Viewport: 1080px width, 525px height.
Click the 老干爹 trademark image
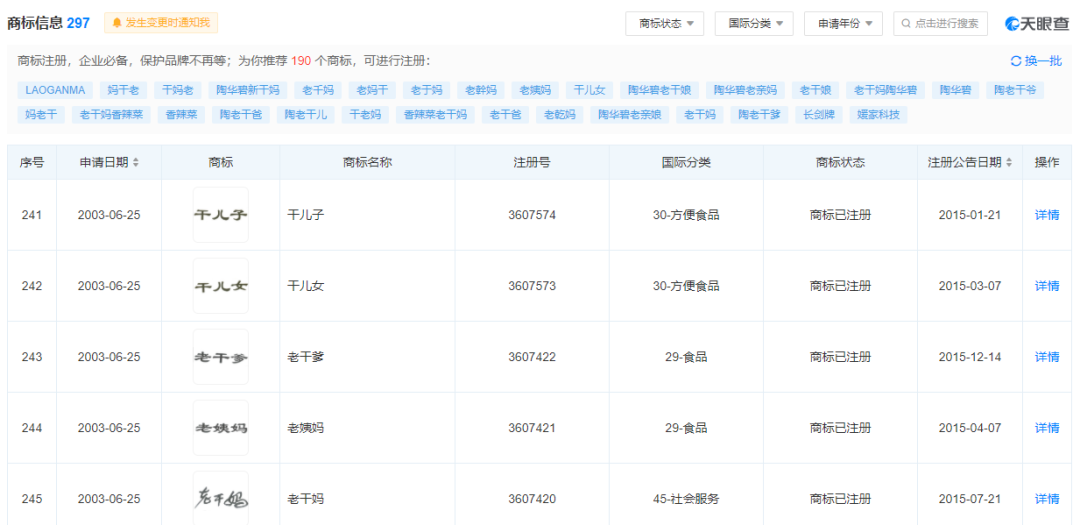[x=220, y=357]
